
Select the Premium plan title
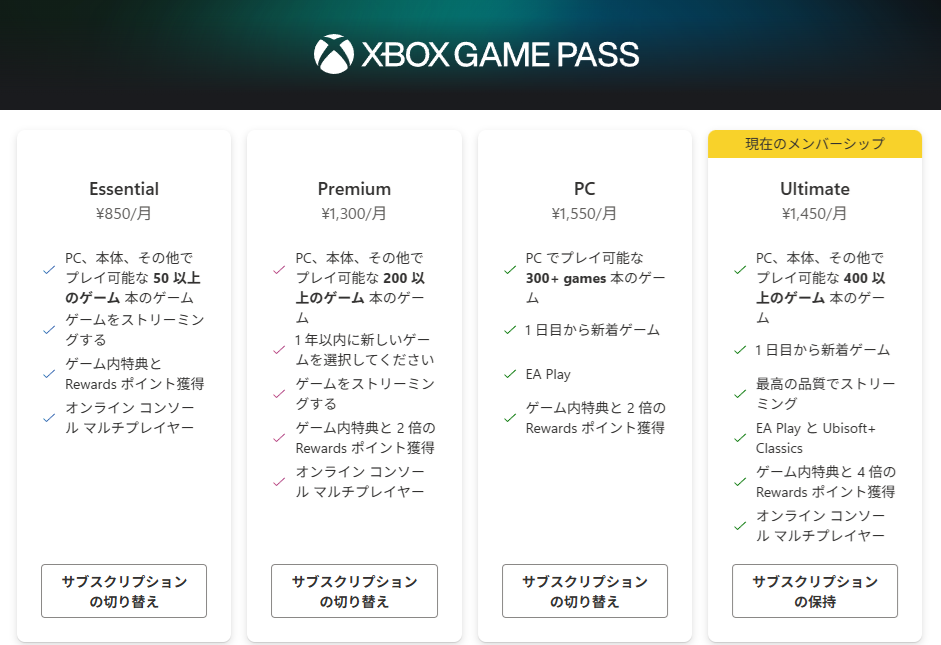[x=354, y=189]
